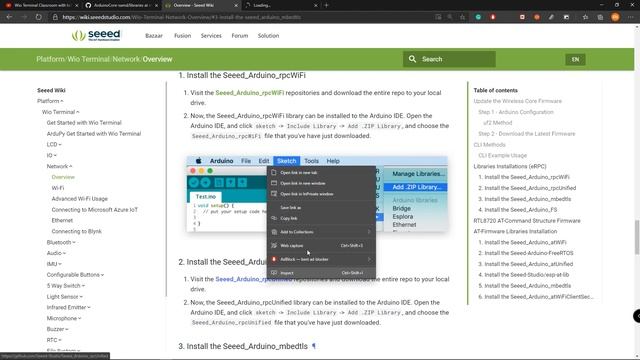
Task: Select Inspect from context menu
Action: pos(321,273)
